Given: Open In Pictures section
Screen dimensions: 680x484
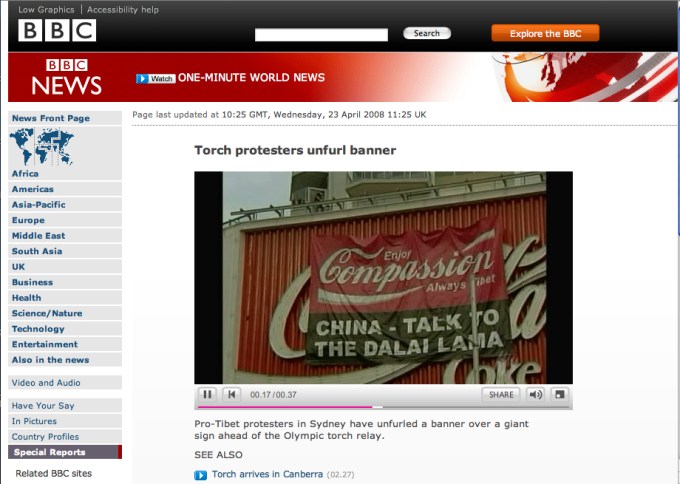Looking at the screenshot, I should pos(65,421).
